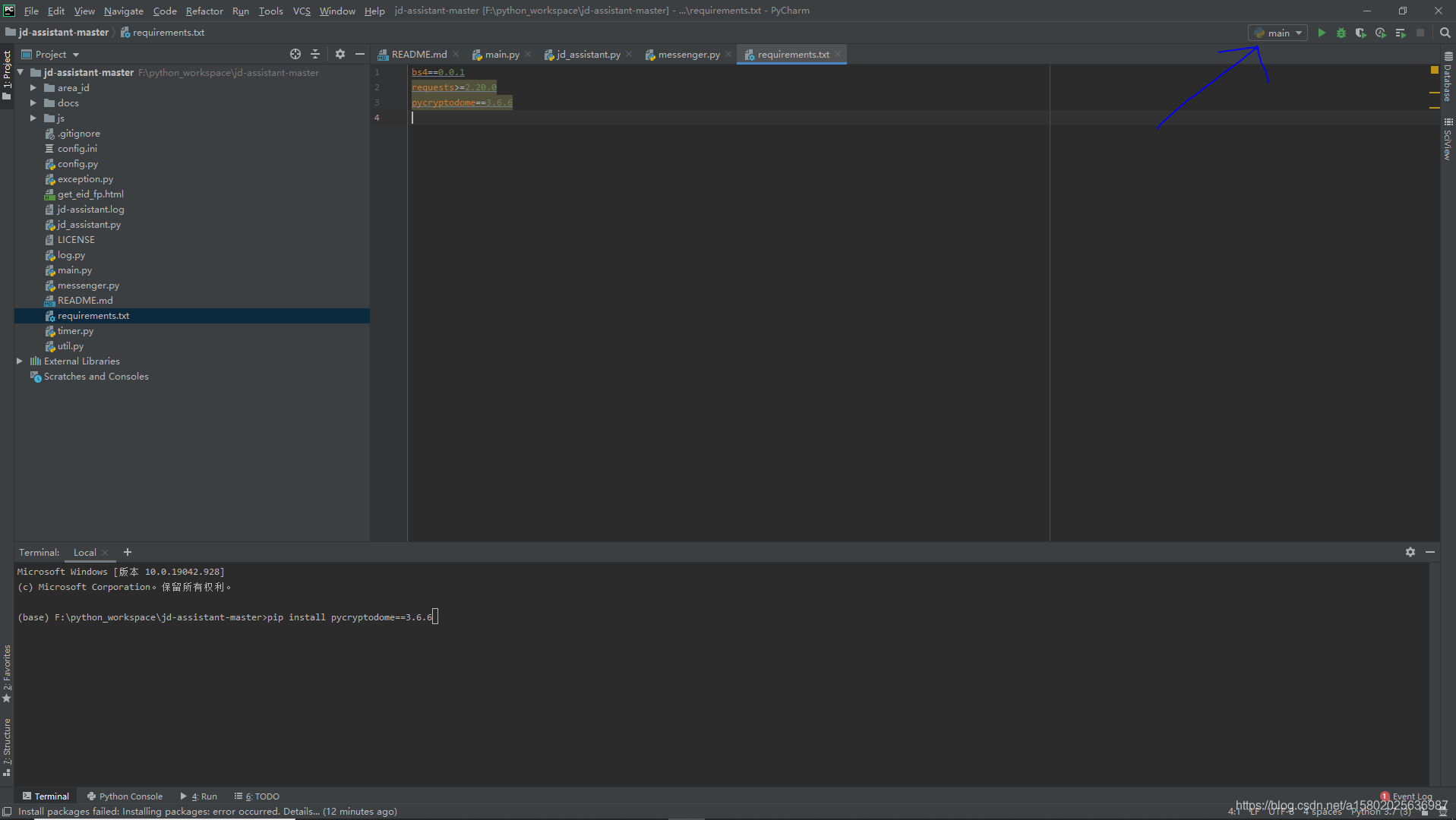The image size is (1456, 820).
Task: Click the requirements.txt breadcrumb
Action: point(163,33)
